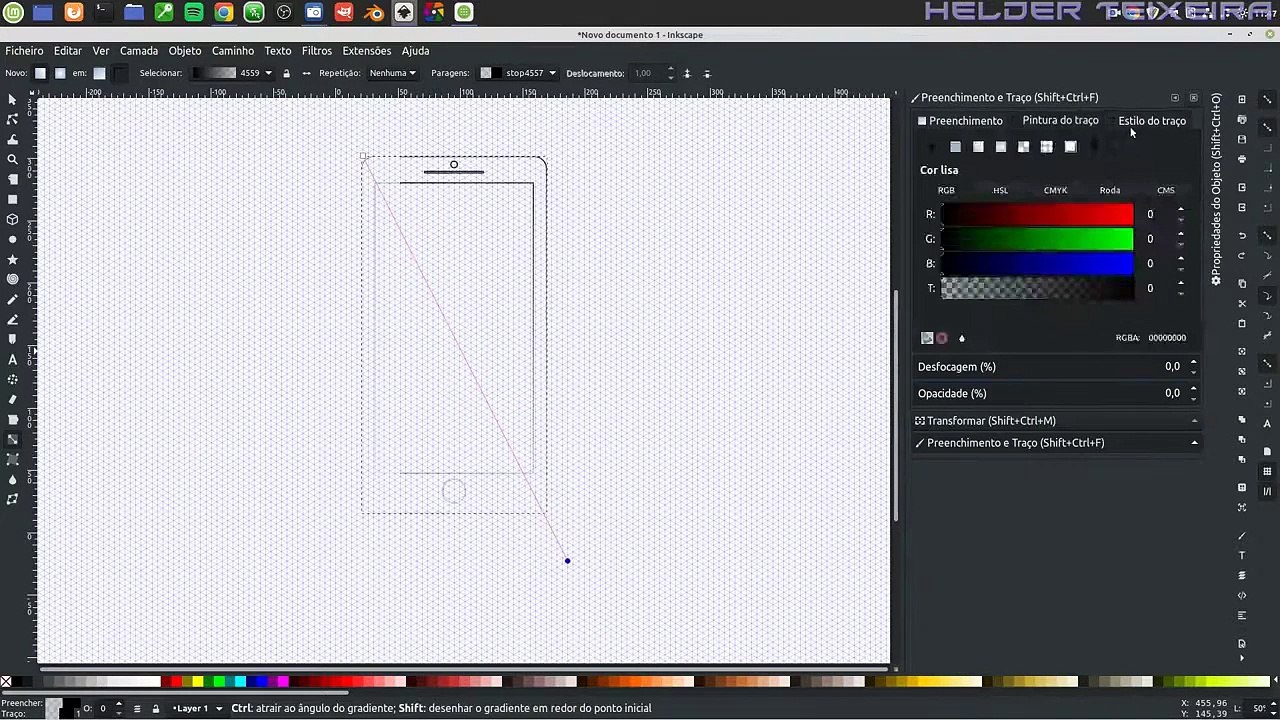Select the RGB color mode
The image size is (1280, 720).
(x=946, y=190)
